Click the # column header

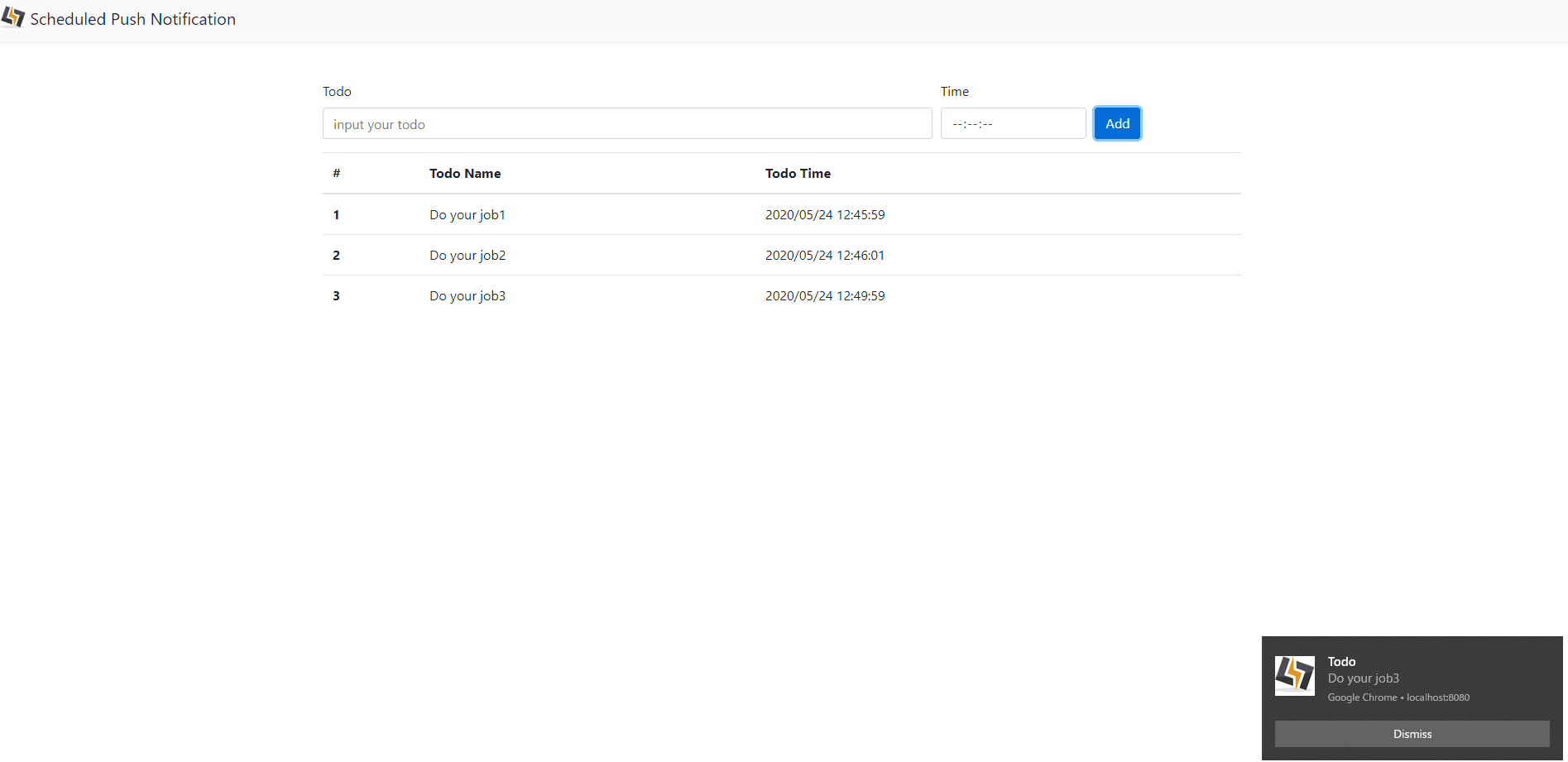click(336, 174)
